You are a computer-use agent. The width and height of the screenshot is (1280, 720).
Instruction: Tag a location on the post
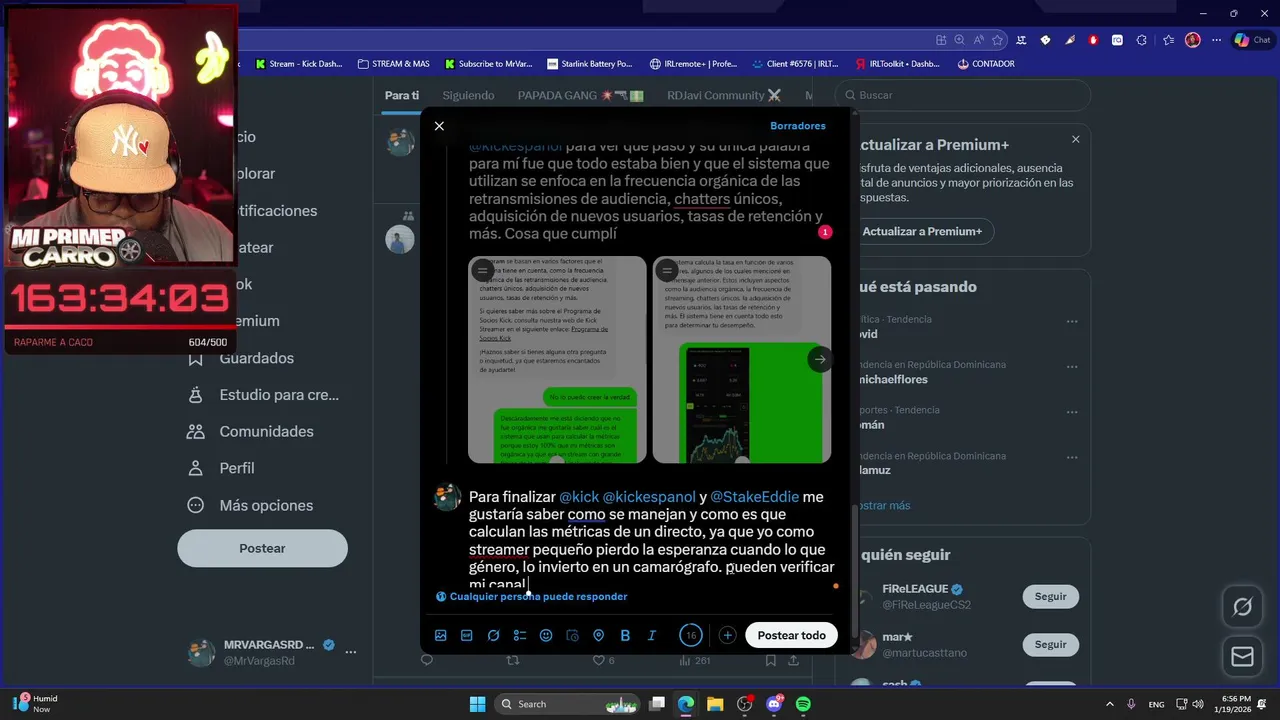point(599,635)
